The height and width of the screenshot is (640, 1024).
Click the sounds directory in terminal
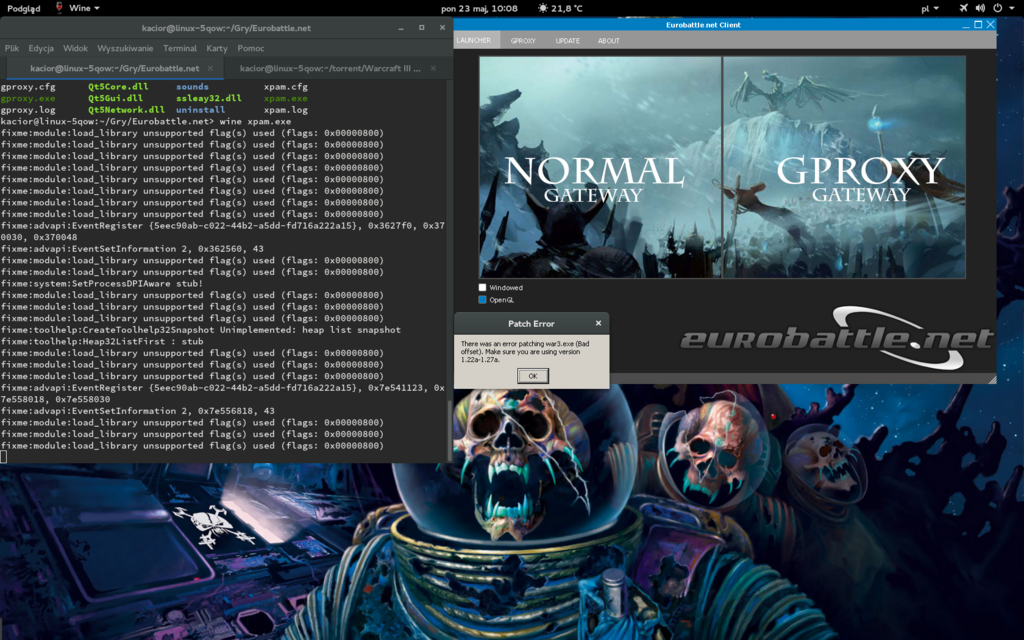pyautogui.click(x=192, y=86)
